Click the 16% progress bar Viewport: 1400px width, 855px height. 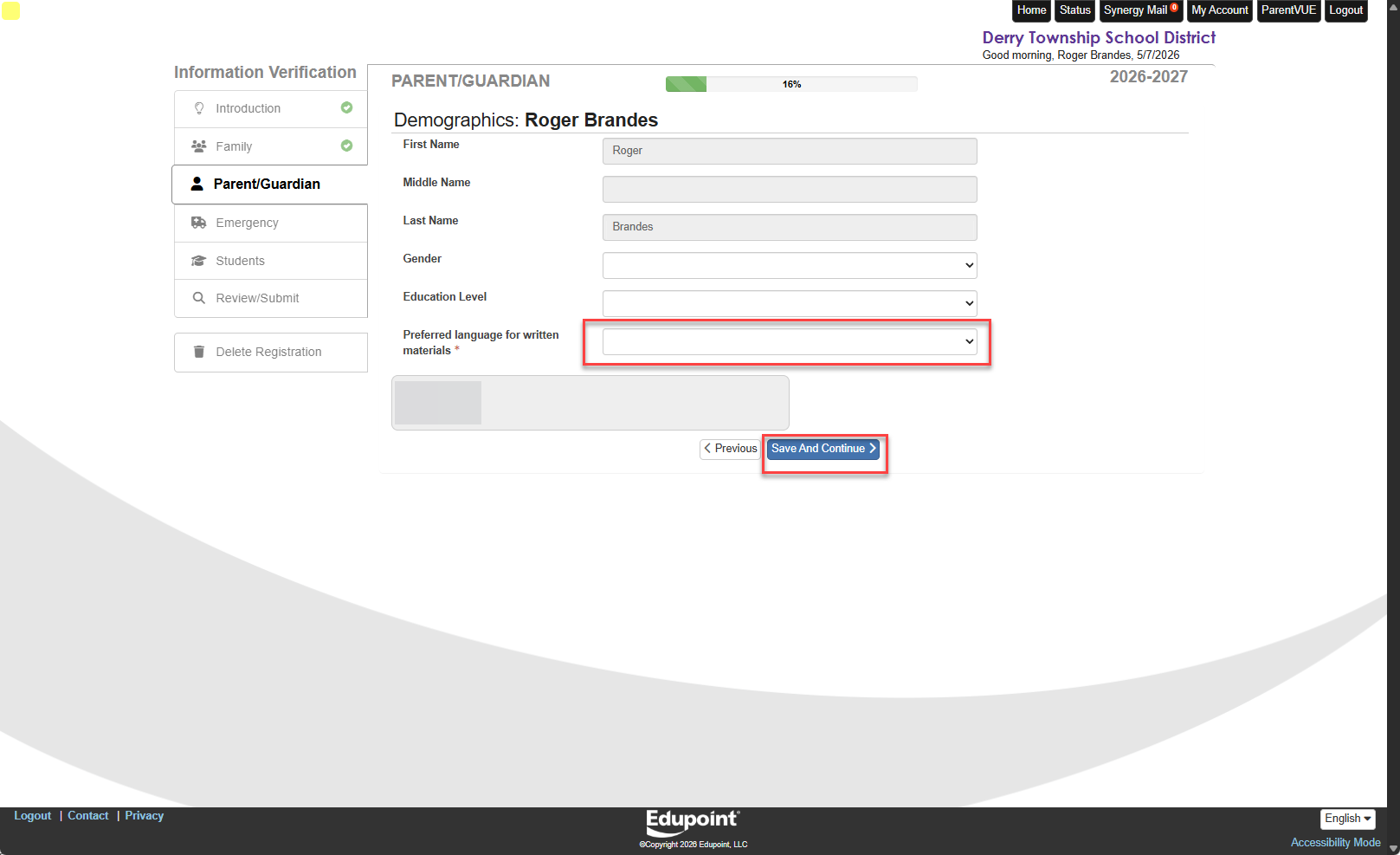pyautogui.click(x=791, y=84)
